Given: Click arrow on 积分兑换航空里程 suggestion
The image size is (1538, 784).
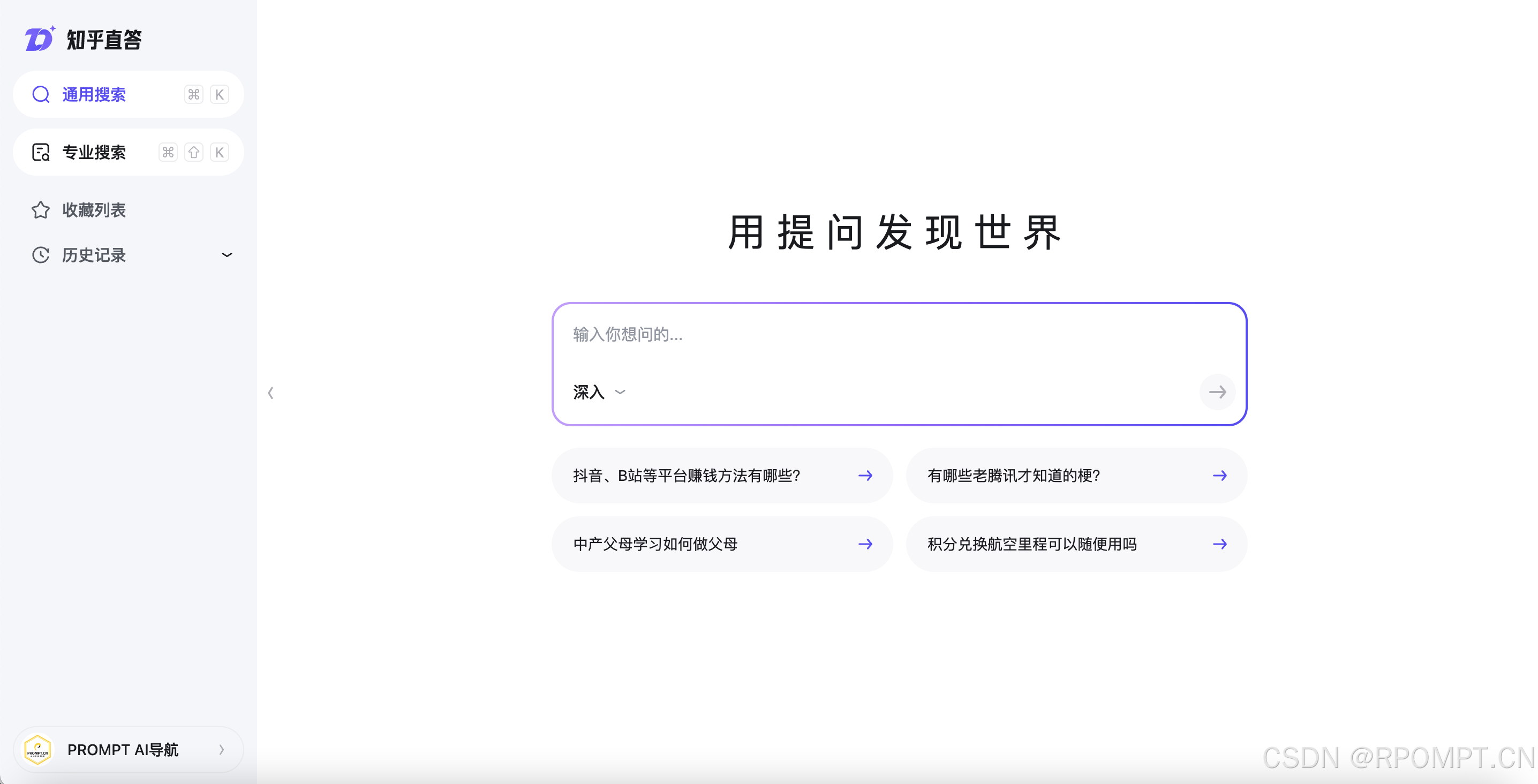Looking at the screenshot, I should 1219,544.
